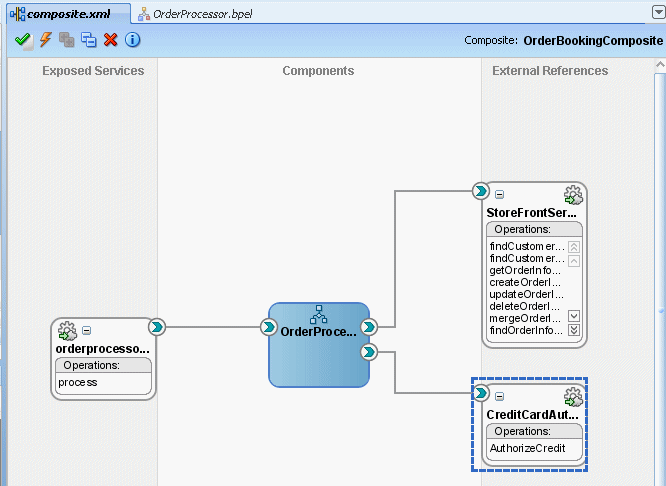Click OrderProcessor upper reference port arrow
The image size is (666, 486).
[369, 327]
